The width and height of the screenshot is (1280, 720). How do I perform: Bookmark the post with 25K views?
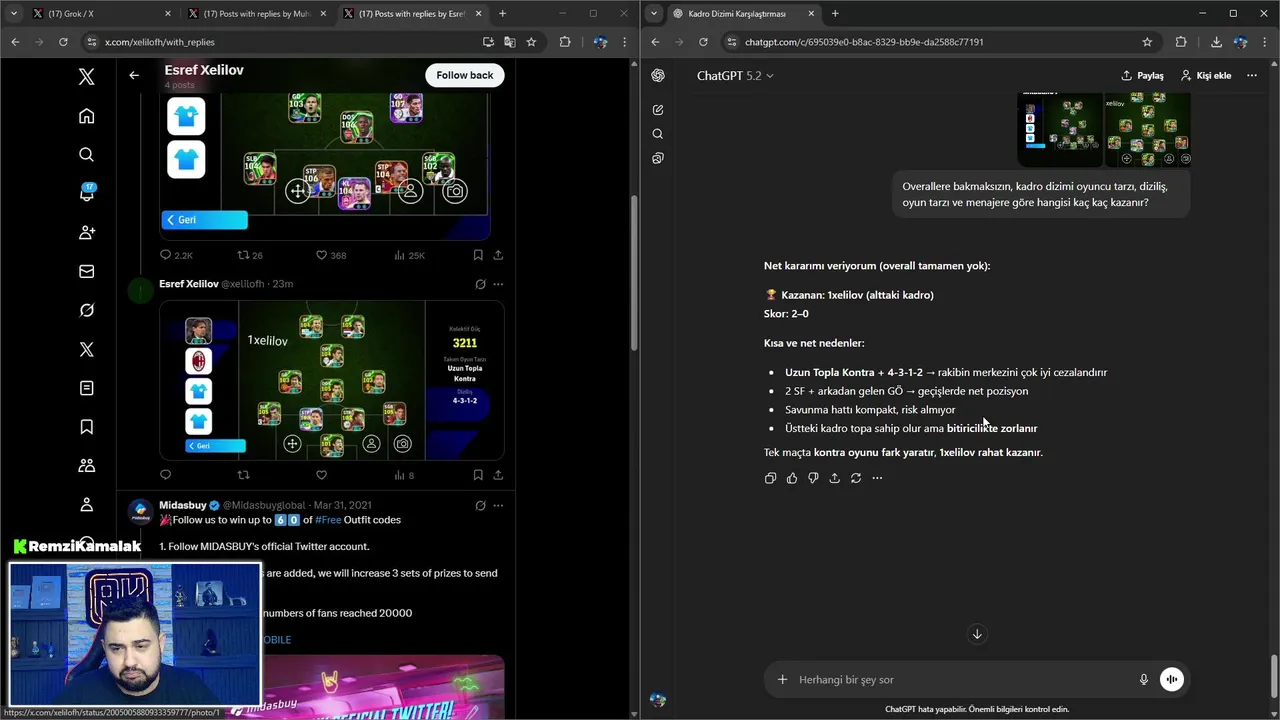(478, 255)
